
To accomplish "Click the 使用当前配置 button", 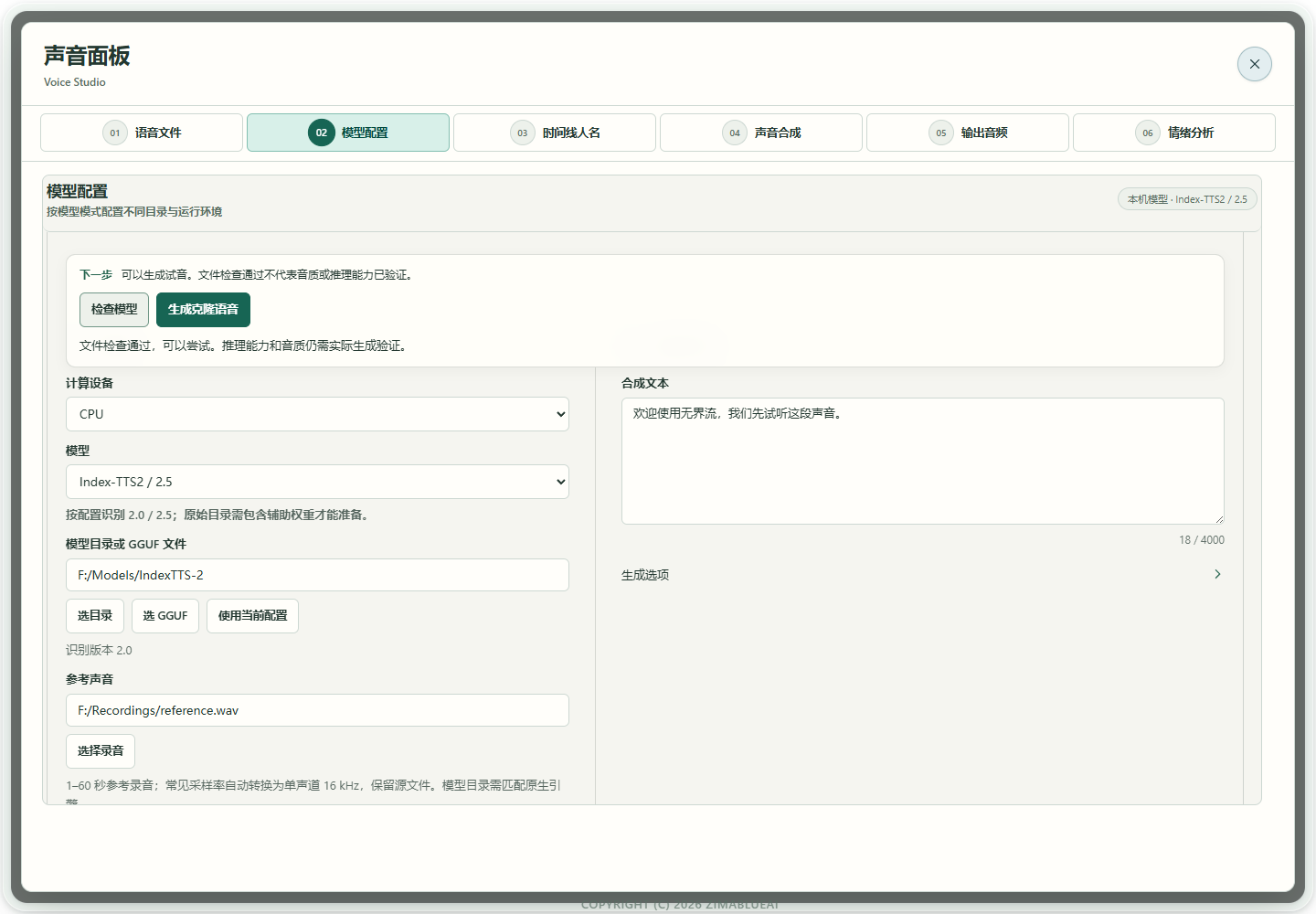I will [252, 616].
